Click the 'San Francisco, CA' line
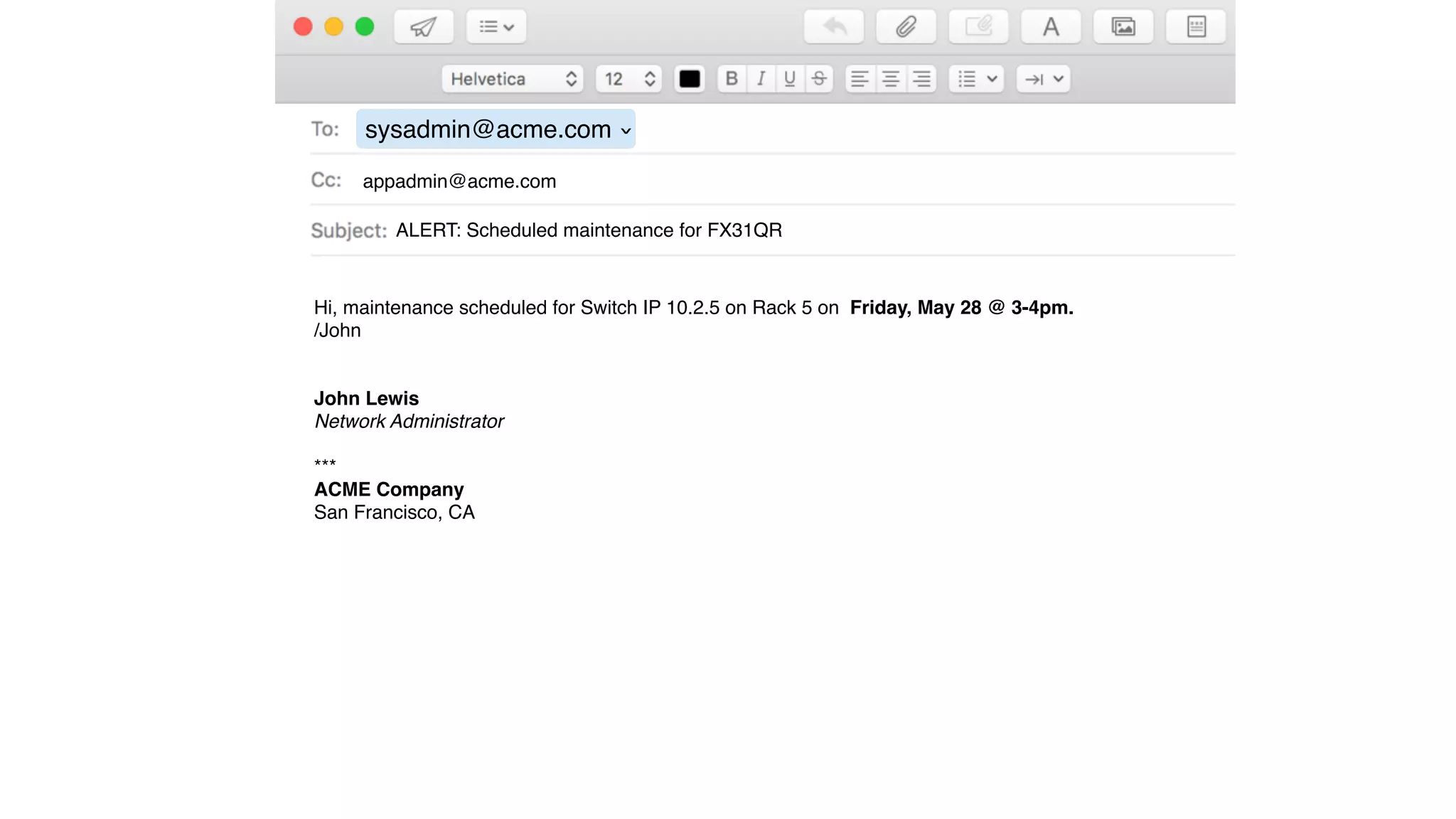1456x819 pixels. tap(395, 513)
